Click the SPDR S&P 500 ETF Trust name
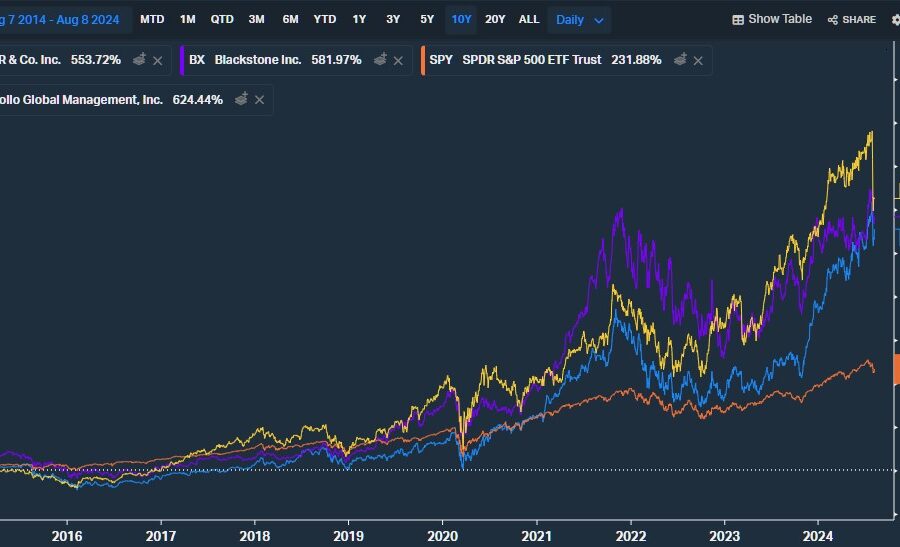 click(532, 60)
